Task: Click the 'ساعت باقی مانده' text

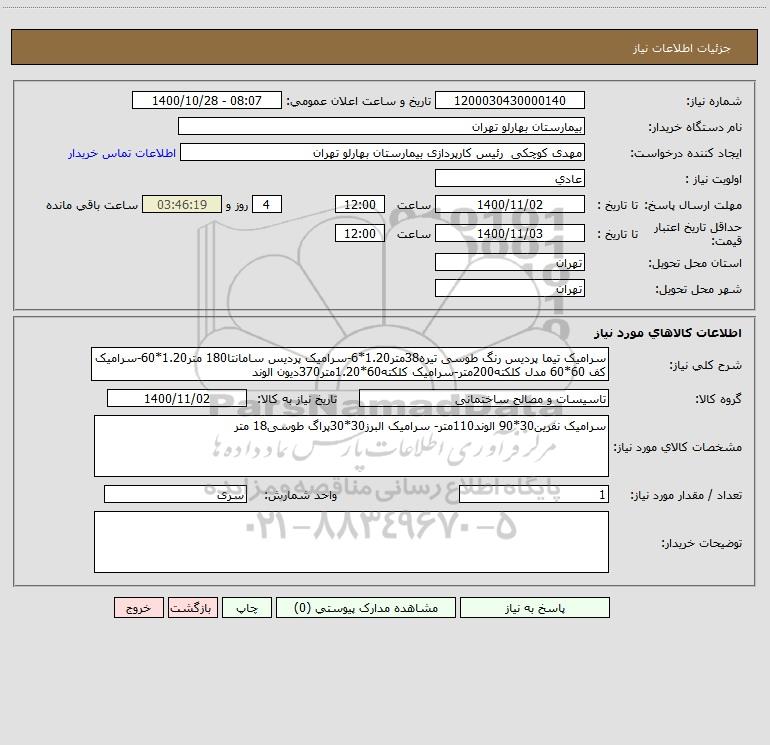Action: click(92, 205)
